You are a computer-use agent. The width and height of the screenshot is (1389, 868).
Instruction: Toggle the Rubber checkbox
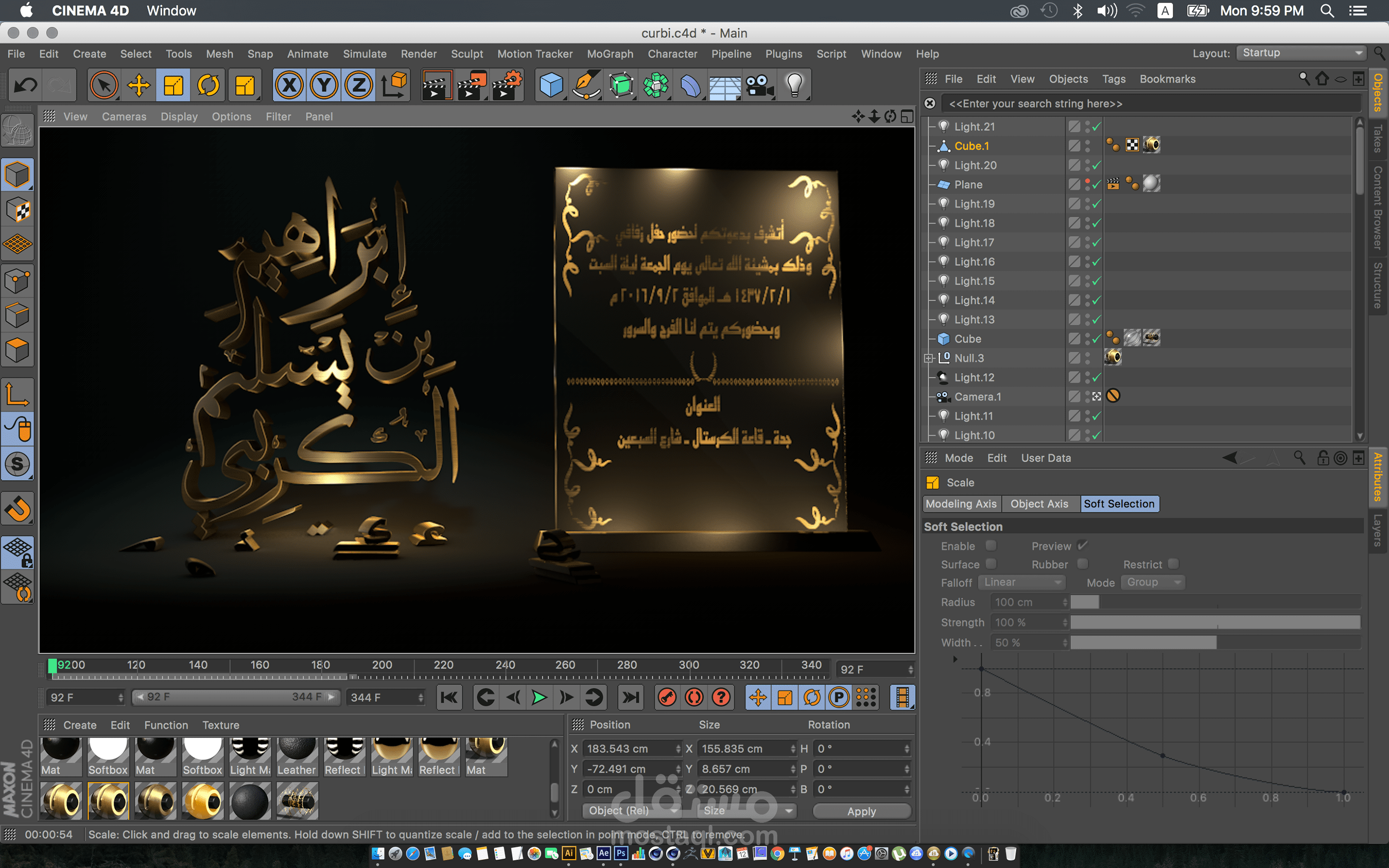point(1082,564)
